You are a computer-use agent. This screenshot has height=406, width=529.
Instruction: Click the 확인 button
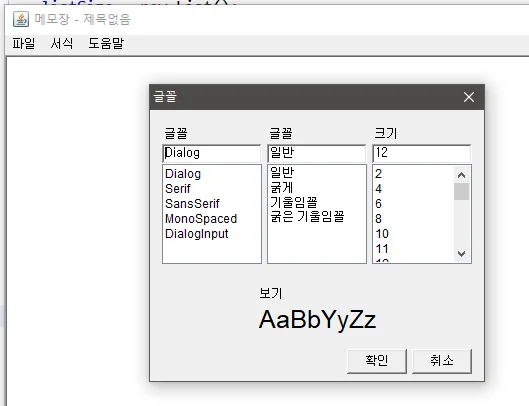pos(377,361)
